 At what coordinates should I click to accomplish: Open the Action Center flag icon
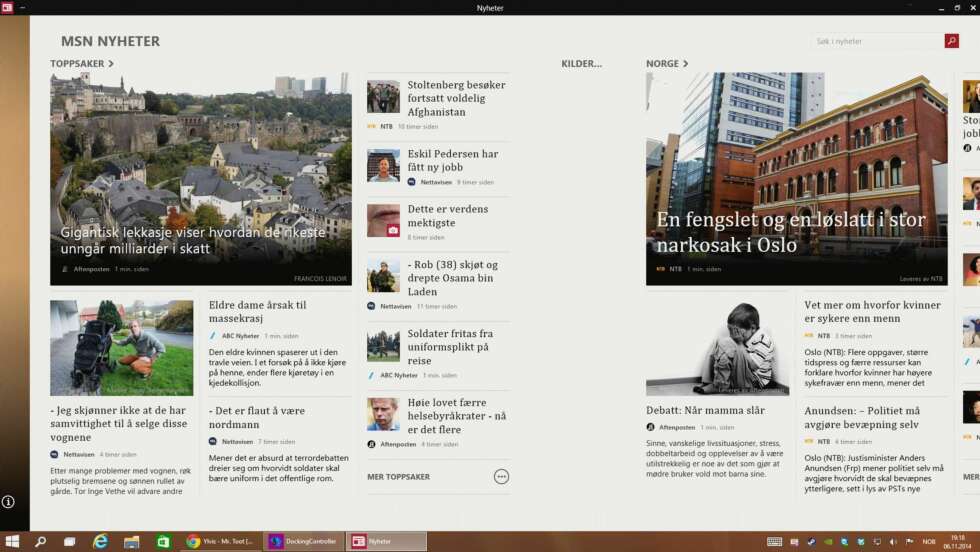click(x=909, y=542)
